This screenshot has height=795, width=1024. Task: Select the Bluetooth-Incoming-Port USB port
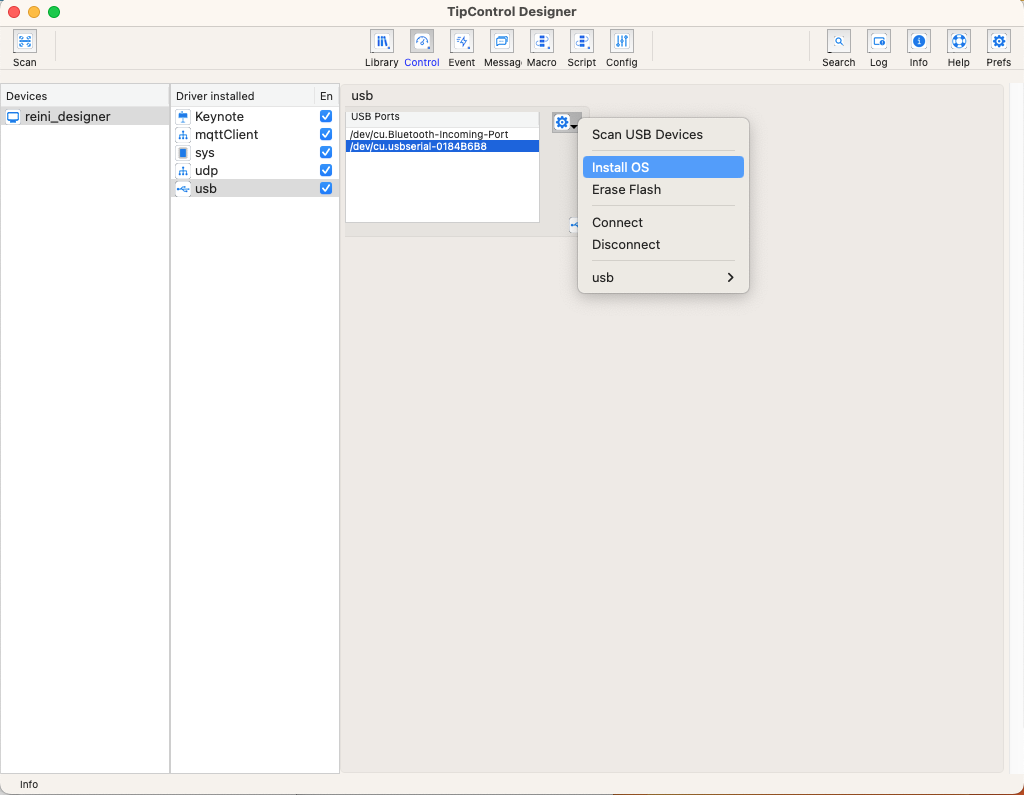pos(429,134)
